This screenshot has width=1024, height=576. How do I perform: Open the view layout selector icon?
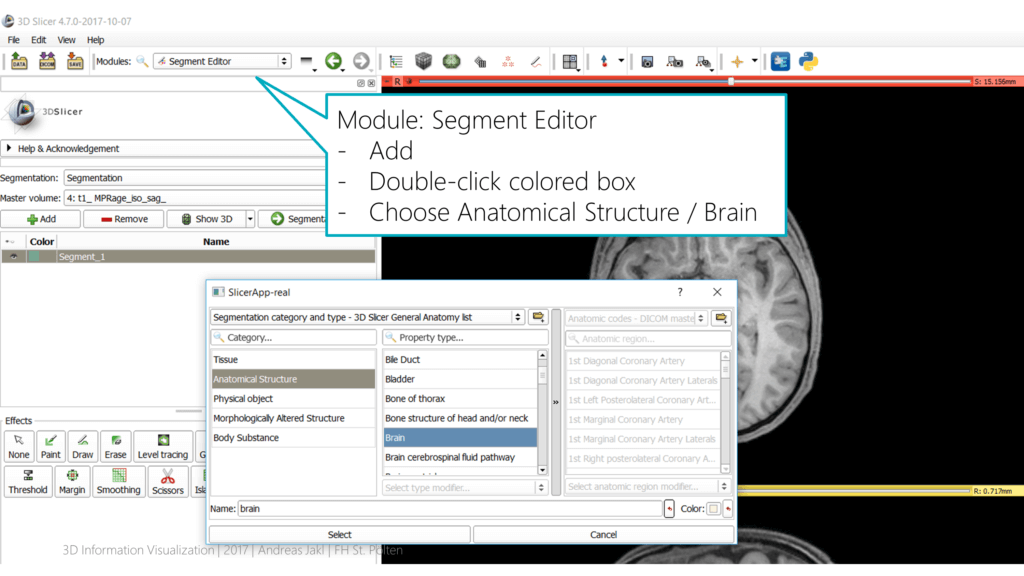coord(570,62)
